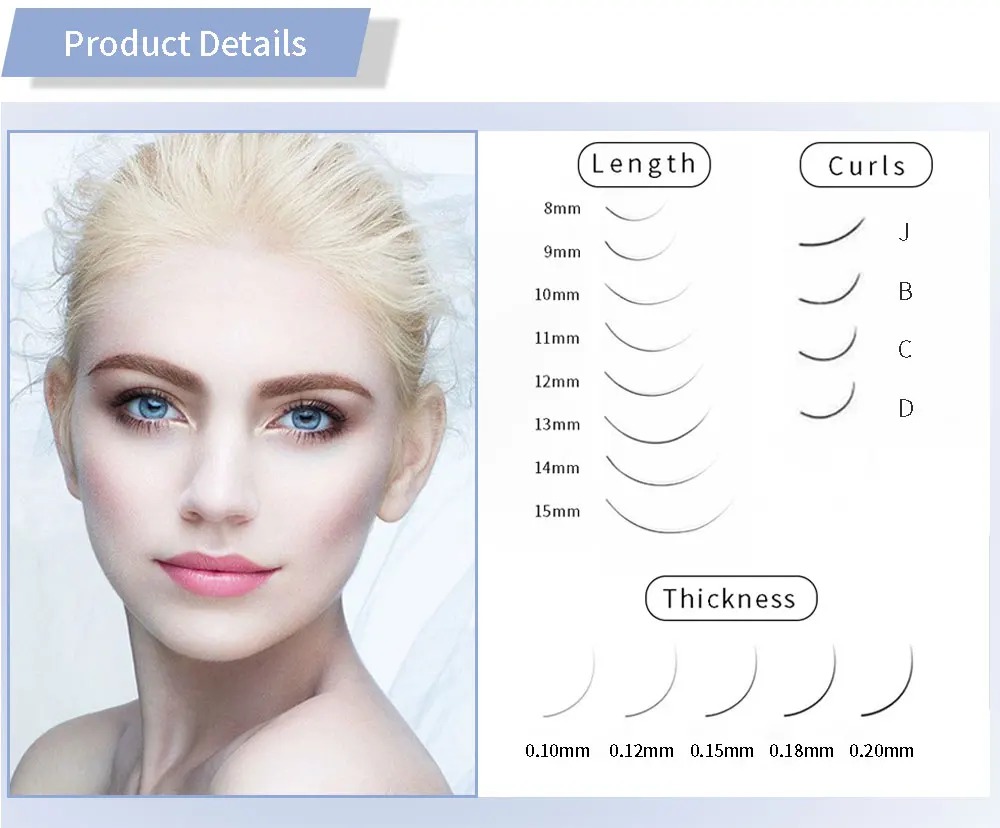Pick the 12mm length label
Screen dimensions: 1000x828
coord(557,381)
